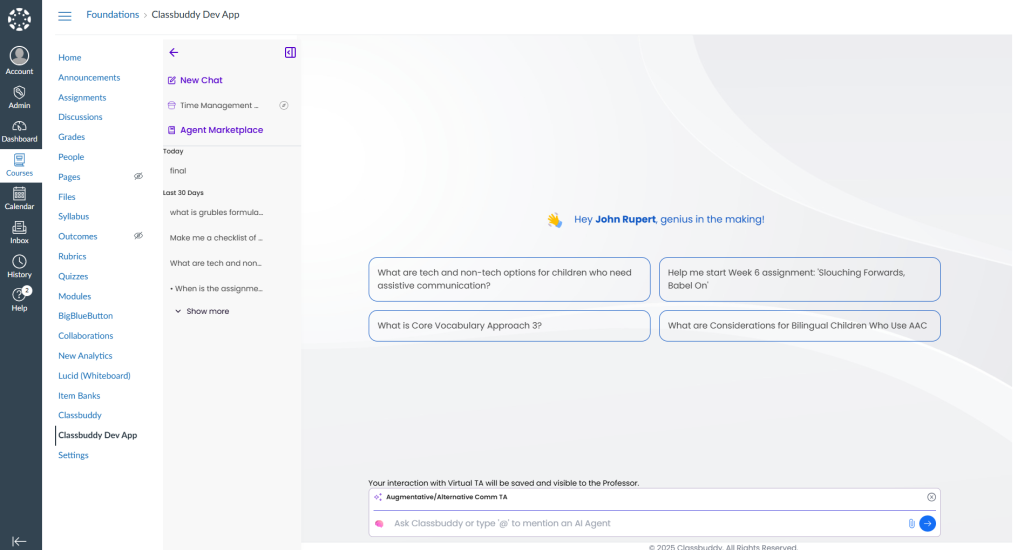Click the paperclip attachment icon
Viewport: 1024px width, 550px height.
click(911, 523)
